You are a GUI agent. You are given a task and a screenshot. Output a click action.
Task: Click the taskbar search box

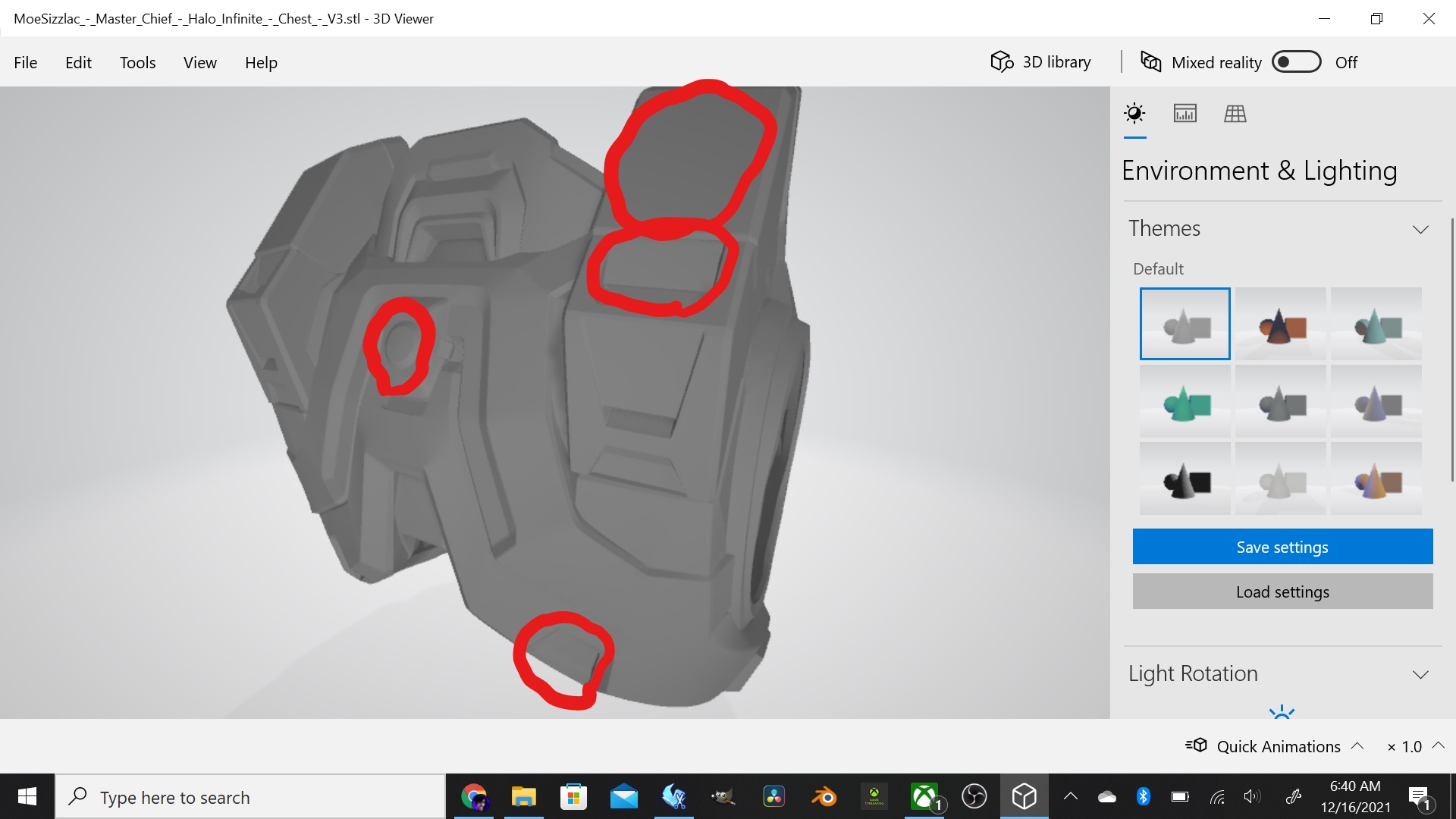point(250,797)
